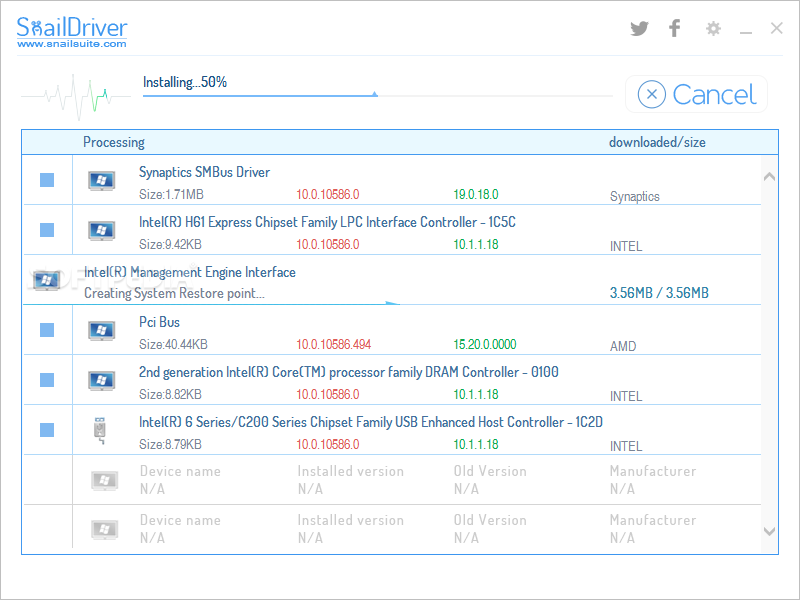
Task: Cancel the driver installation
Action: click(x=696, y=94)
